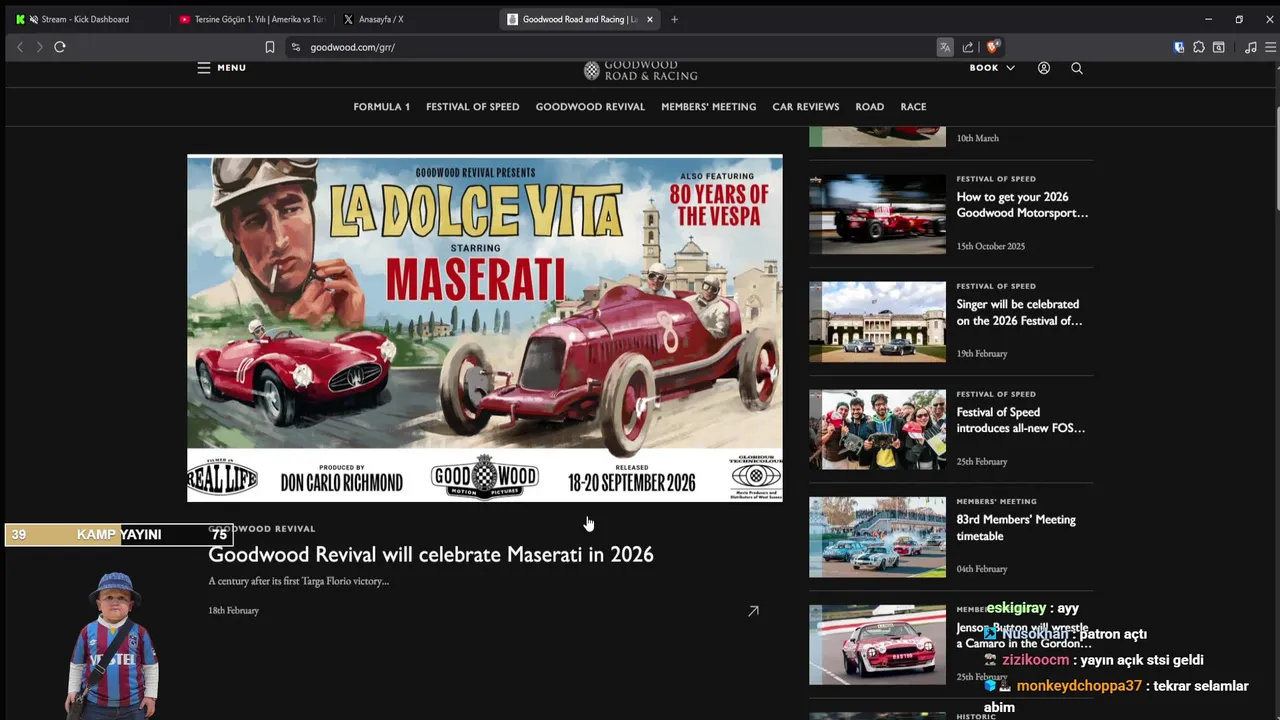The height and width of the screenshot is (720, 1280).
Task: Click the Camaro race car thumbnail
Action: click(x=877, y=645)
